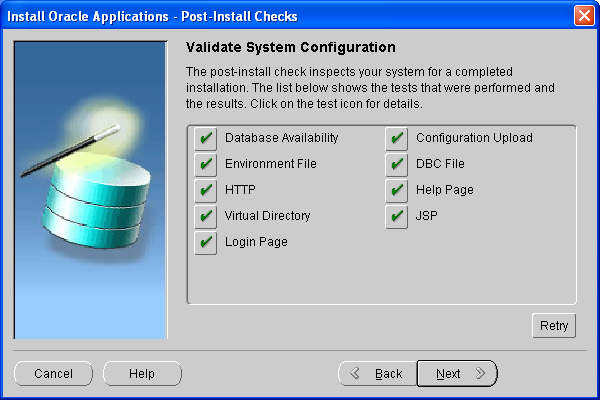Select the Database Availability label
This screenshot has height=400, width=600.
pyautogui.click(x=282, y=138)
